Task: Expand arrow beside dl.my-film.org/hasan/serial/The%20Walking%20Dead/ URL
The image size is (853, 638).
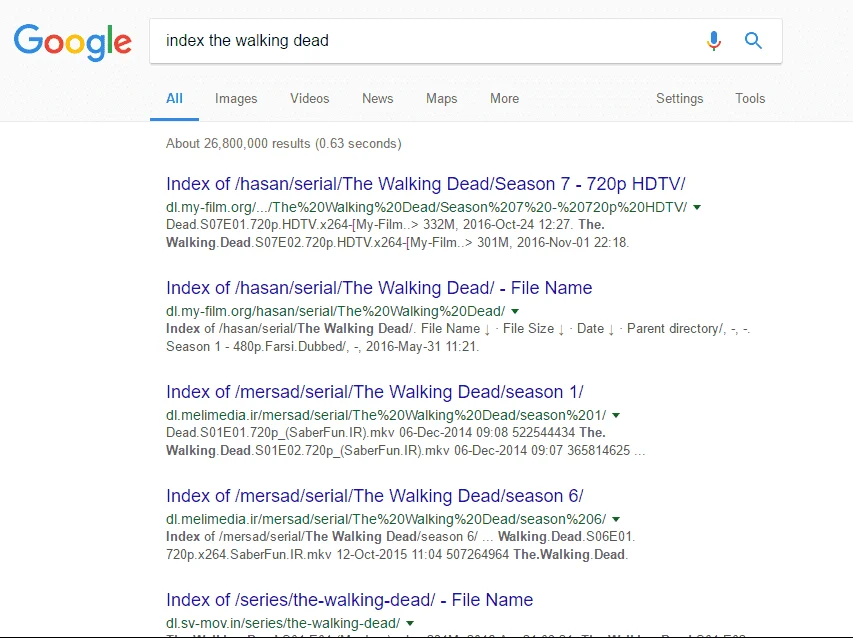Action: (515, 311)
